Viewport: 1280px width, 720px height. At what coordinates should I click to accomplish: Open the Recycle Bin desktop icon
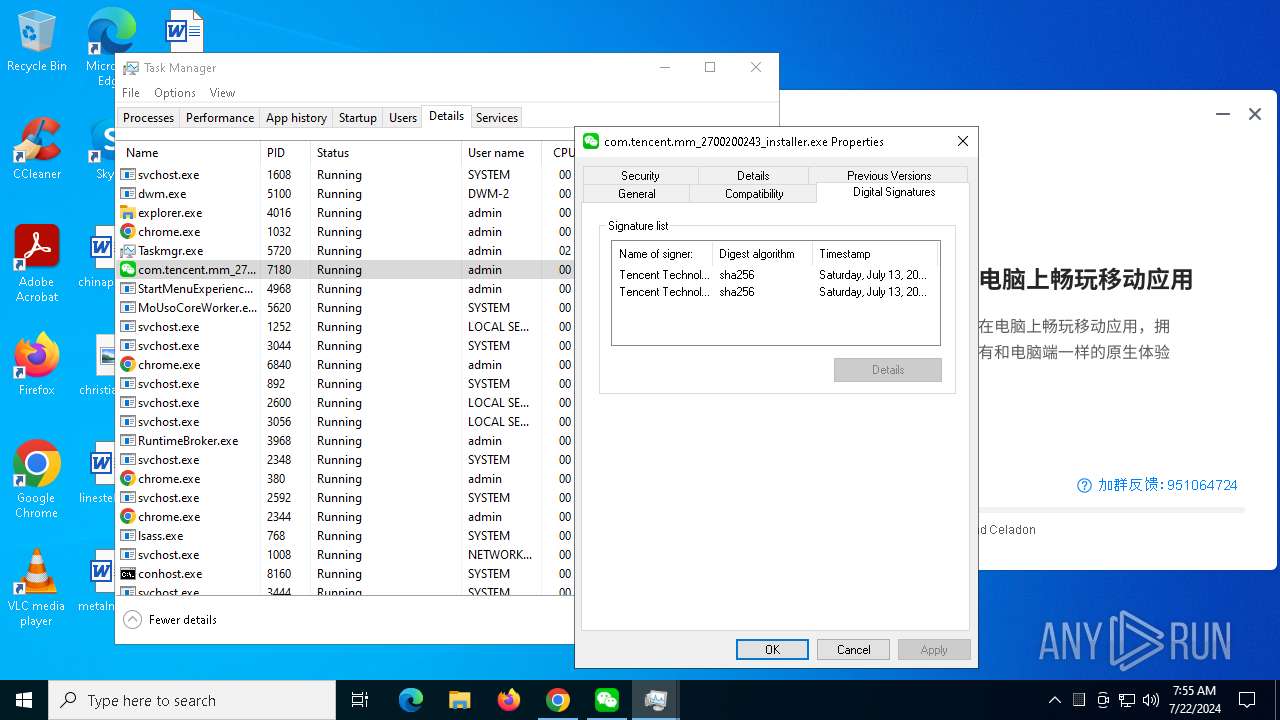pos(36,40)
